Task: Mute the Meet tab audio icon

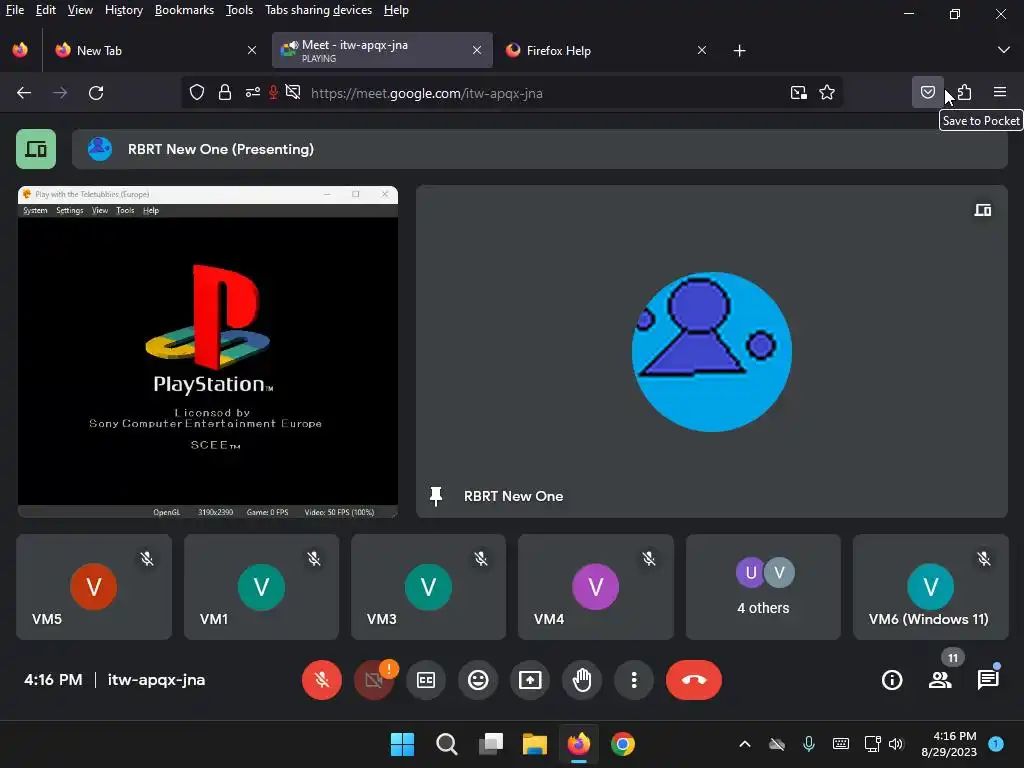Action: (294, 44)
